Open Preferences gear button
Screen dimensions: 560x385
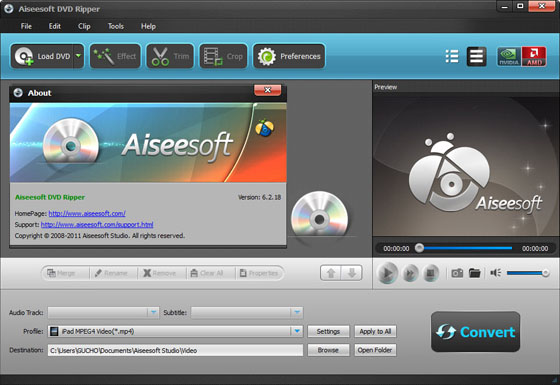pos(289,56)
